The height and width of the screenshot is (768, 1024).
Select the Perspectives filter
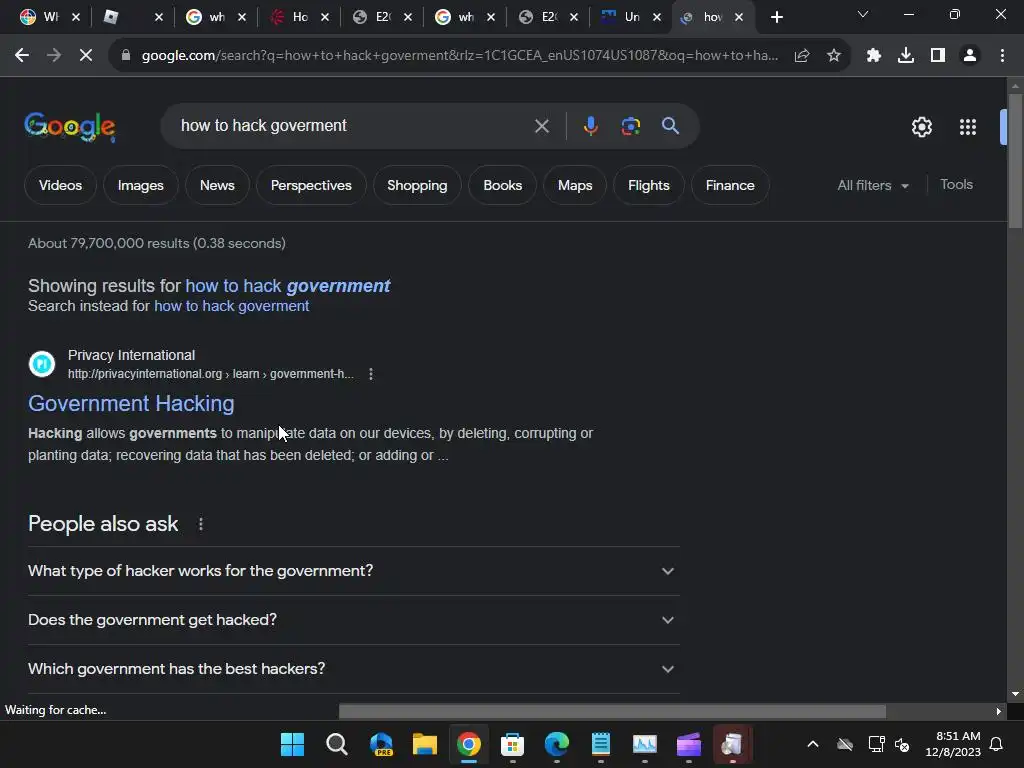coord(311,185)
